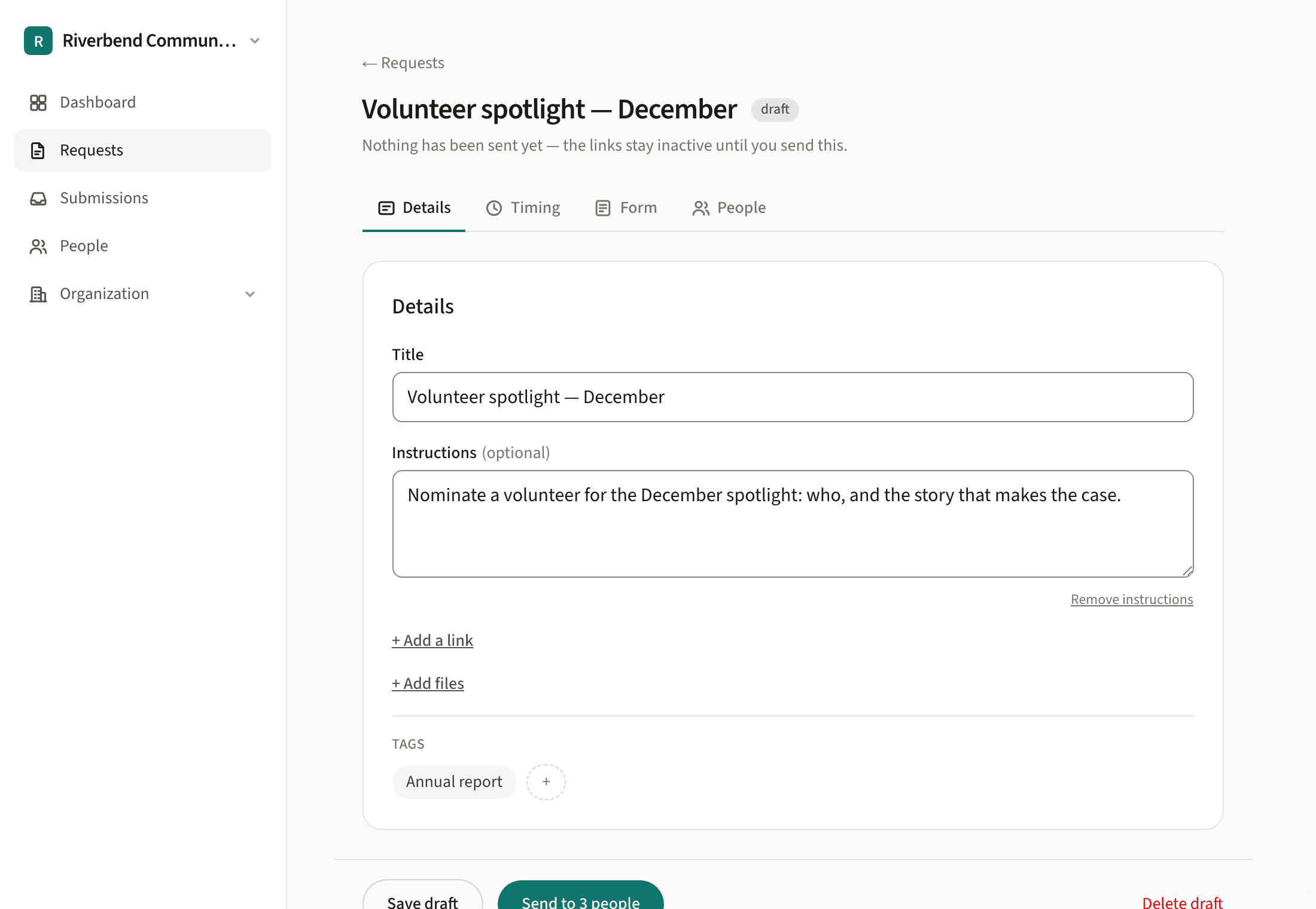Click into the Title input field

coord(793,397)
